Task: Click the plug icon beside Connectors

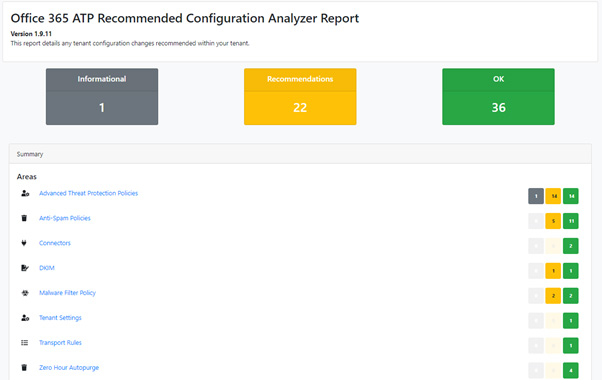Action: pyautogui.click(x=24, y=243)
